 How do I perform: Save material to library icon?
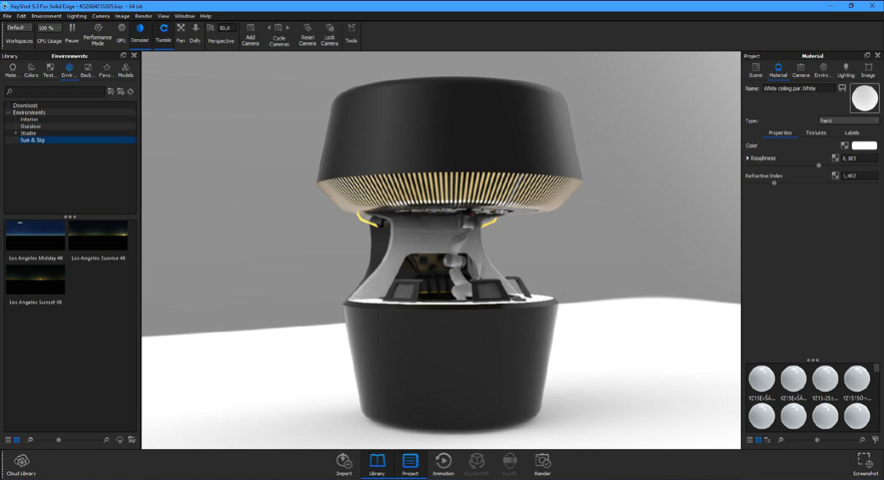pos(842,89)
